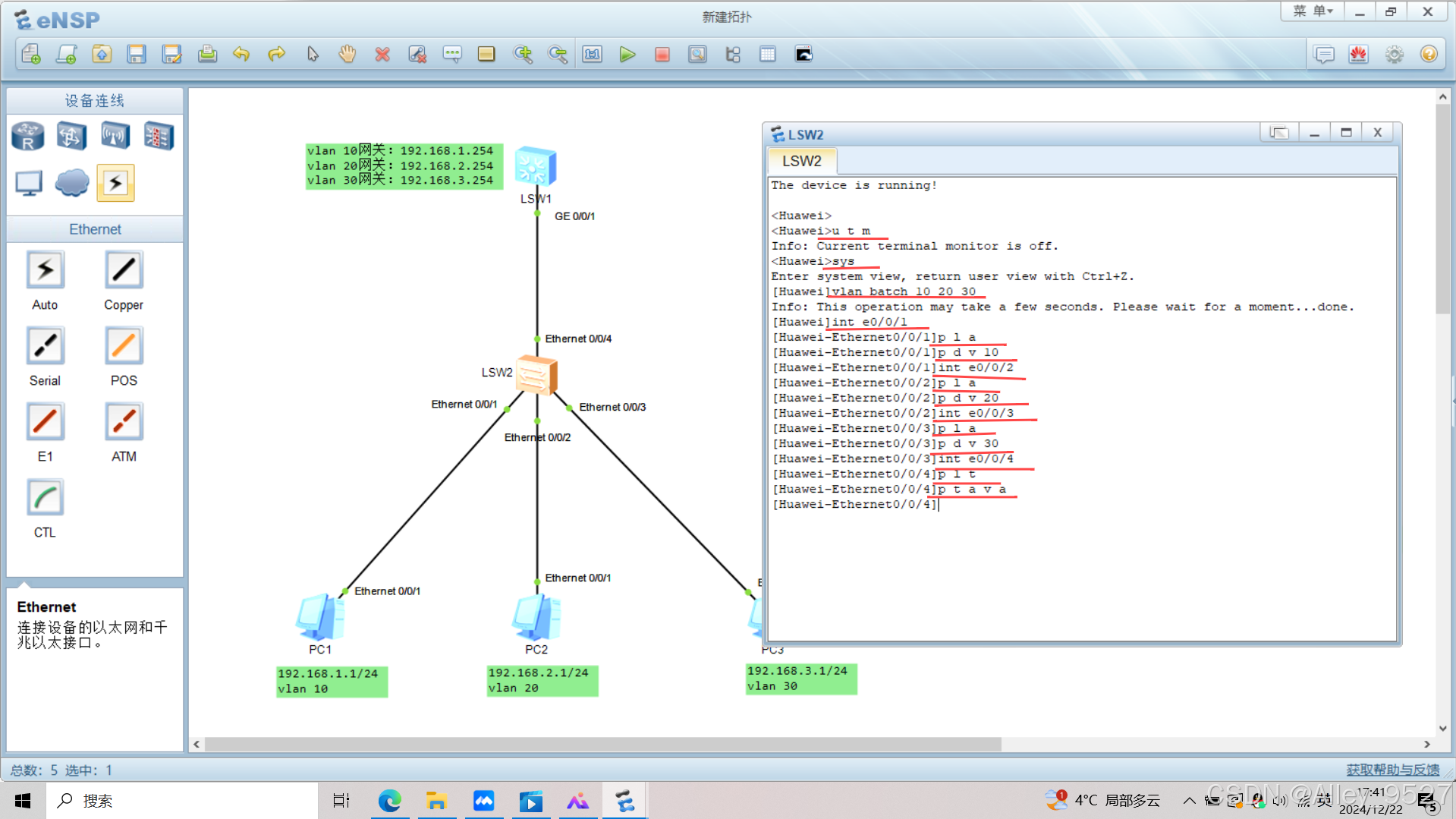Click the delete all connections icon
Image resolution: width=1456 pixels, height=819 pixels.
417,54
